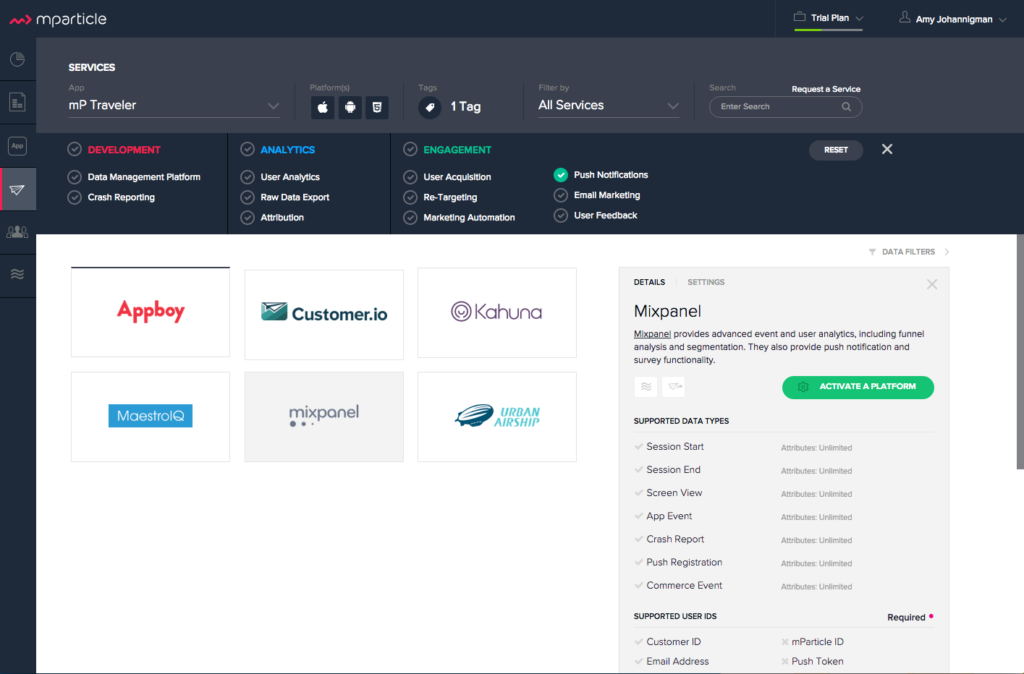
Task: Click the 1 Tag label
Action: [466, 106]
